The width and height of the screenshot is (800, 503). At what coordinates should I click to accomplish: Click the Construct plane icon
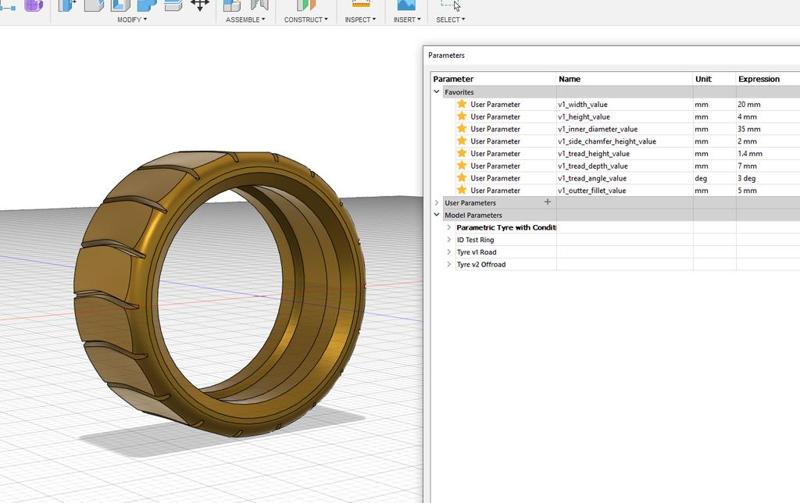click(306, 4)
